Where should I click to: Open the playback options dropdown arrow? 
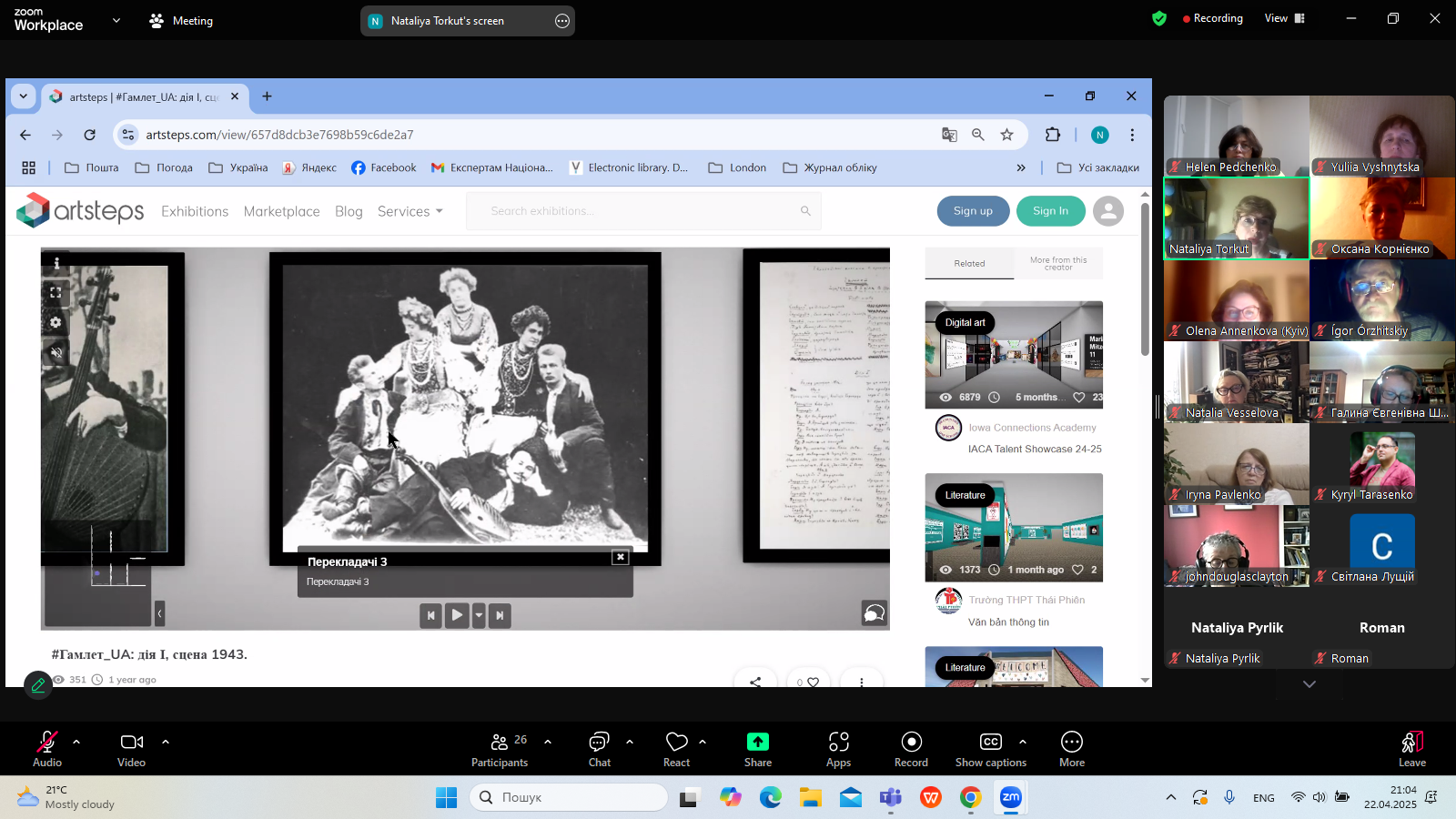pyautogui.click(x=479, y=615)
